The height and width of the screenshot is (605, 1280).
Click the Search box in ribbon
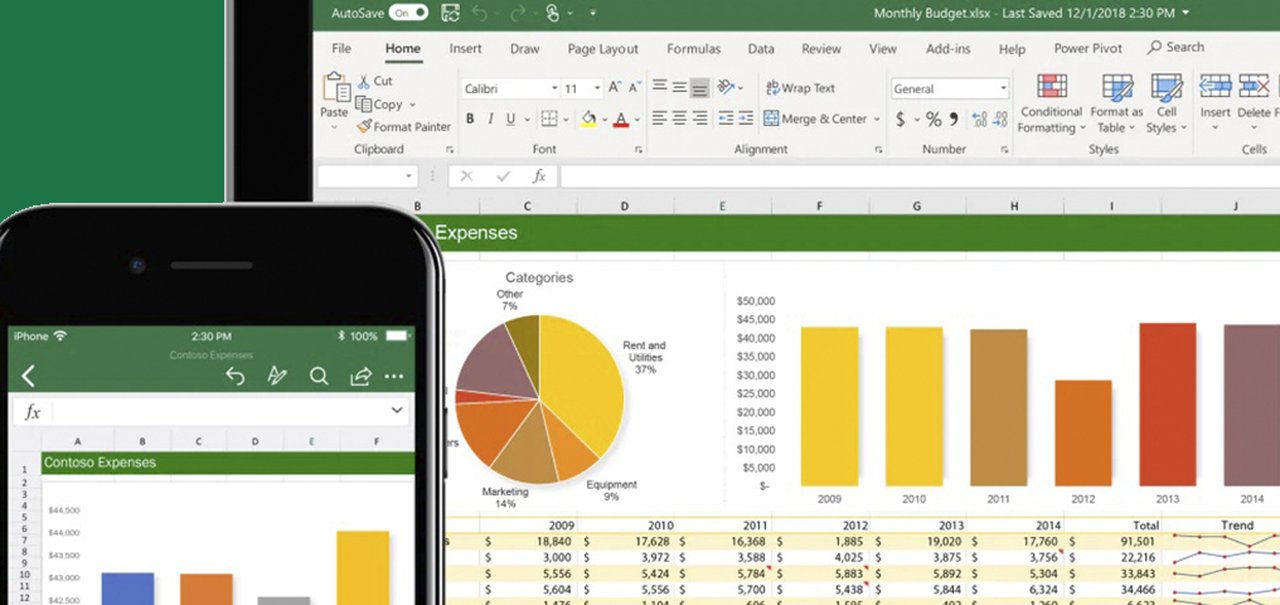click(x=1176, y=47)
